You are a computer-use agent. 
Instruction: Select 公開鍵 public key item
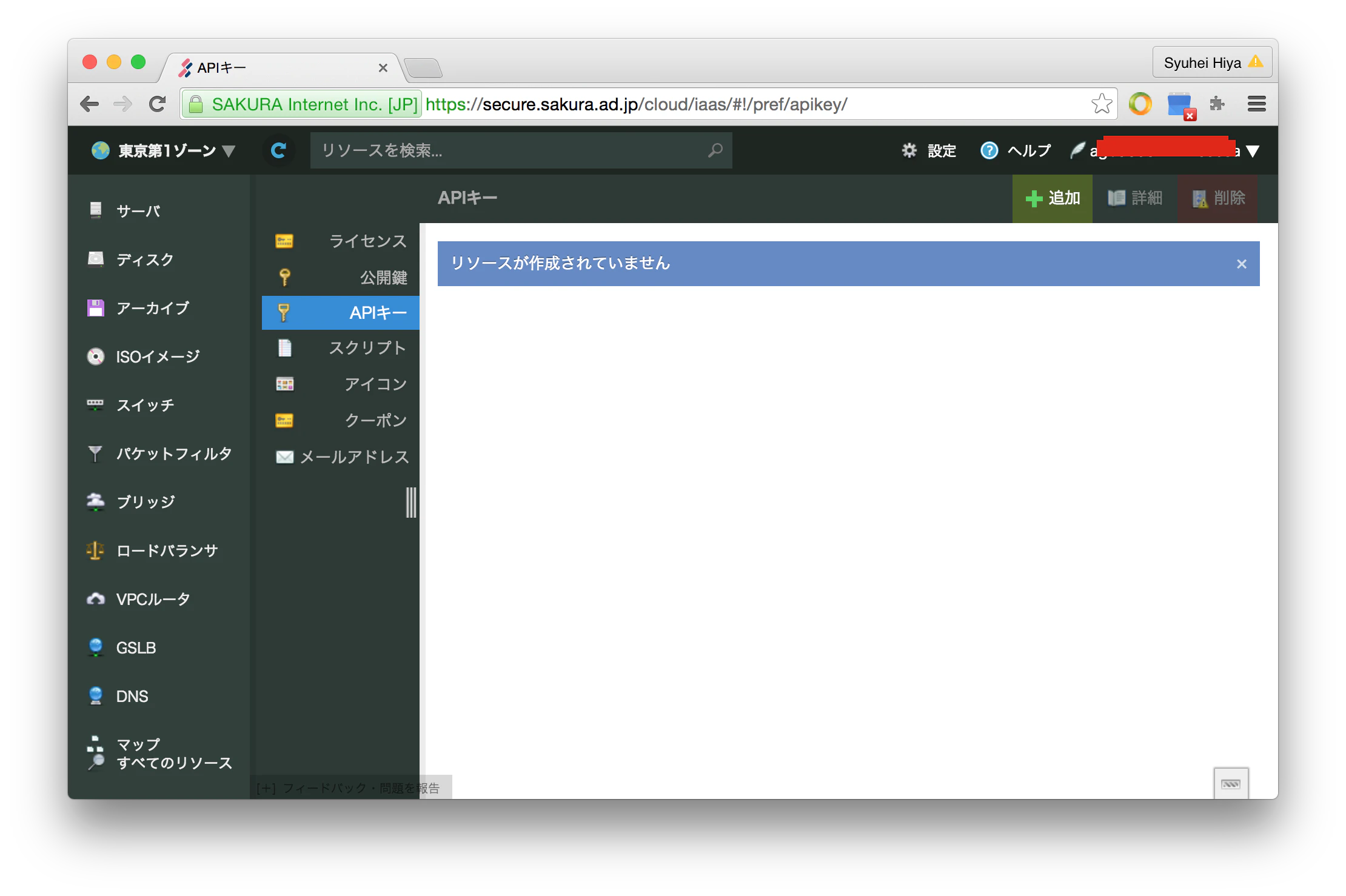(x=341, y=277)
